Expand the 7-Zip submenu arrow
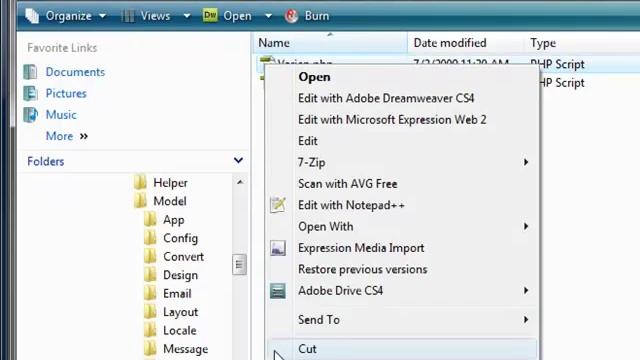Viewport: 640px width, 360px height. click(526, 162)
